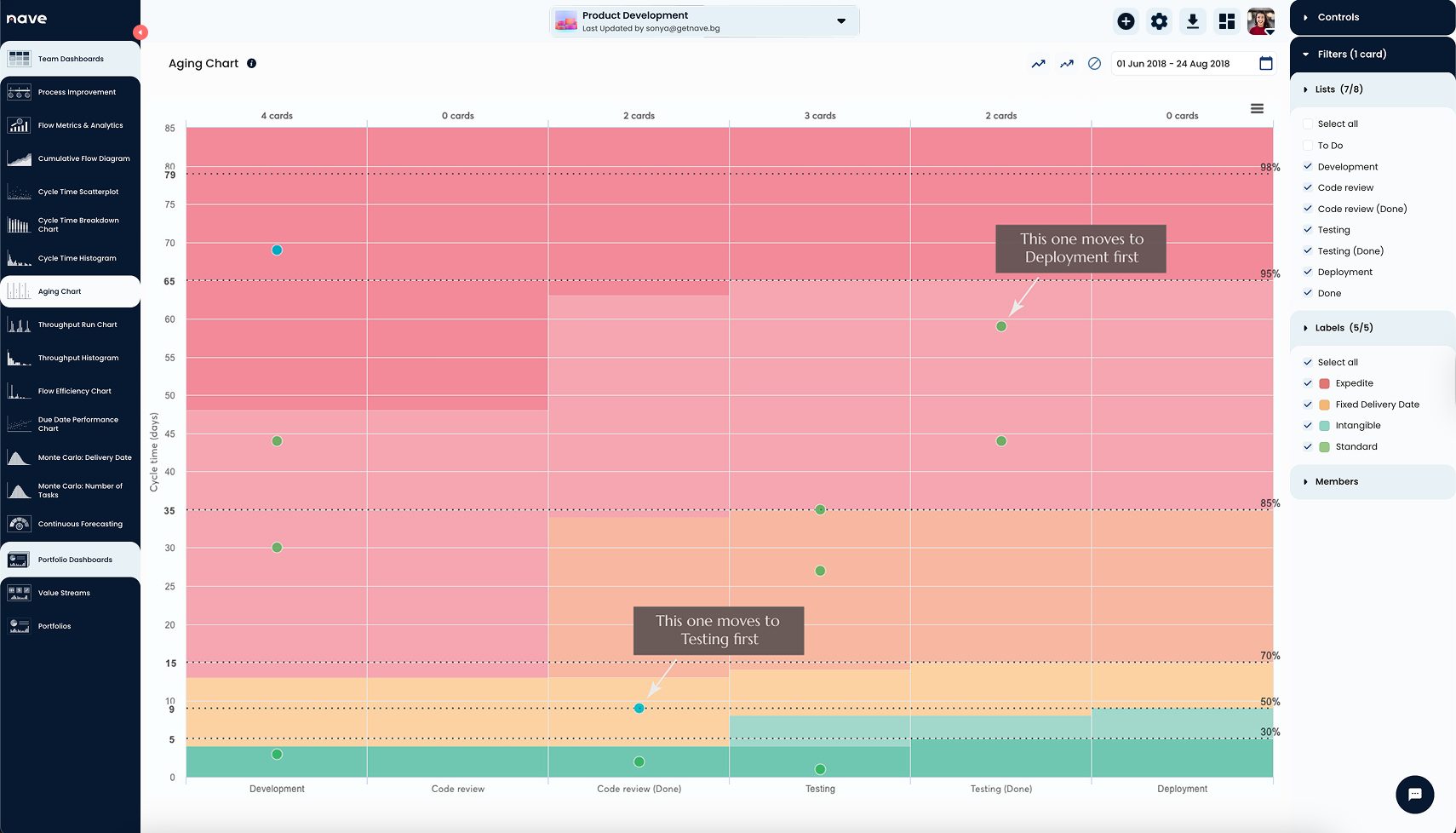Click the Intangible teal color swatch

1324,426
